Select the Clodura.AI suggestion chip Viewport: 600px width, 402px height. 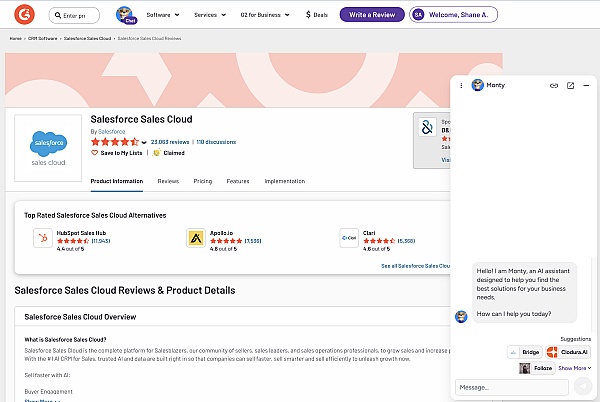pyautogui.click(x=568, y=352)
